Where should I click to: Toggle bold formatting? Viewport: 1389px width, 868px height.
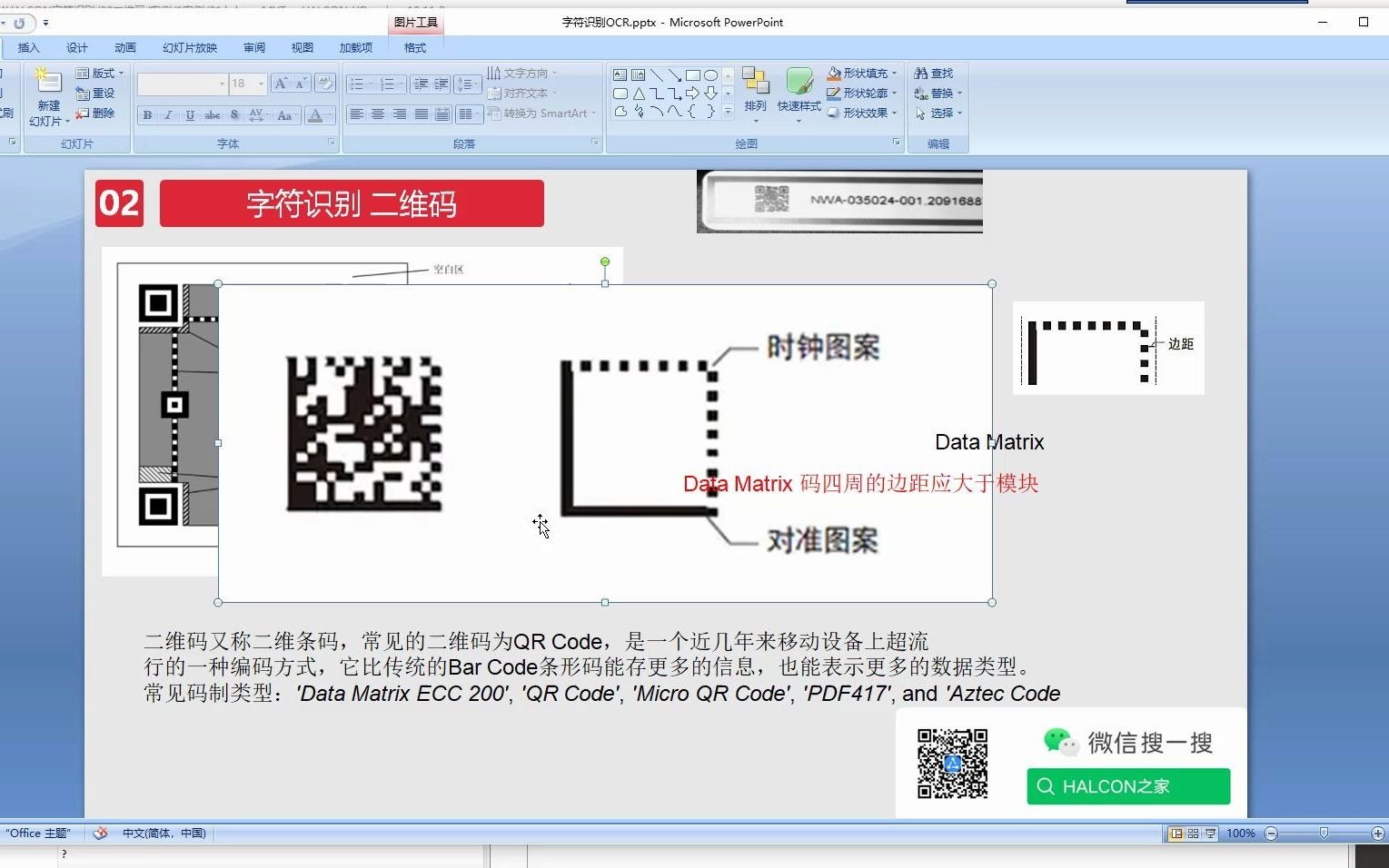[147, 114]
